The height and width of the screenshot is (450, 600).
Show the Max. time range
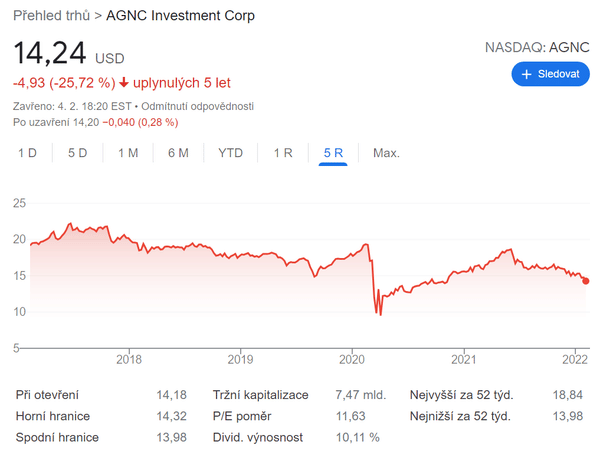(386, 153)
